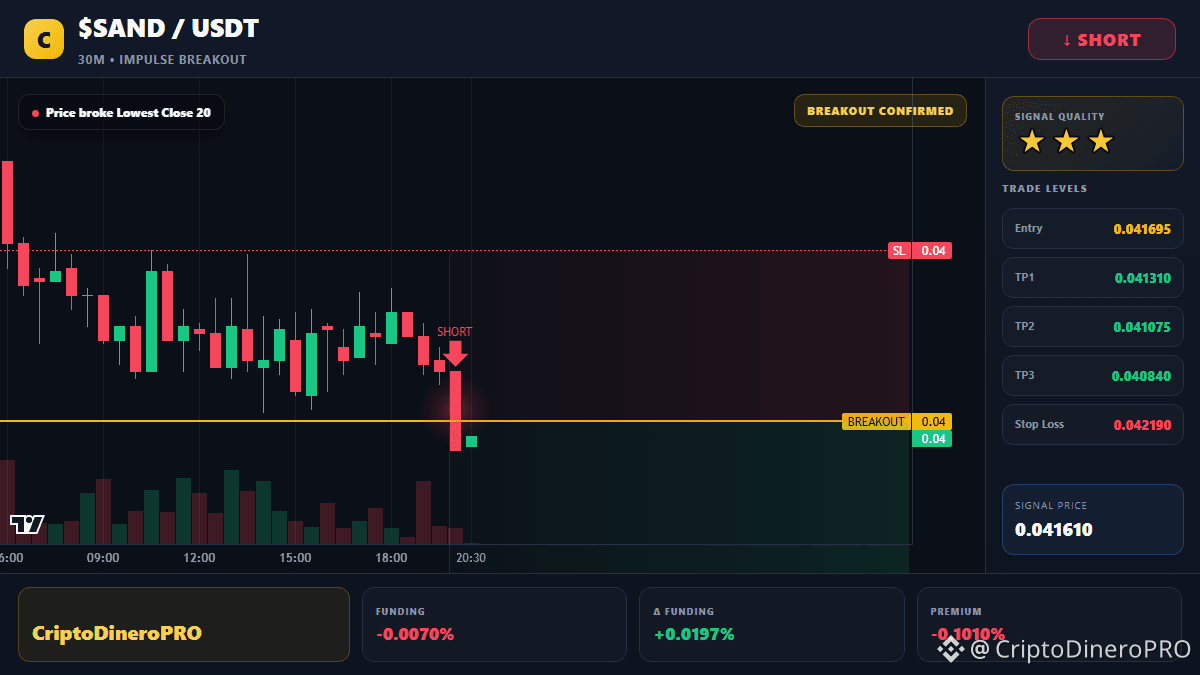The height and width of the screenshot is (675, 1200).
Task: Click the Funding -0.0070% card
Action: pos(494,624)
